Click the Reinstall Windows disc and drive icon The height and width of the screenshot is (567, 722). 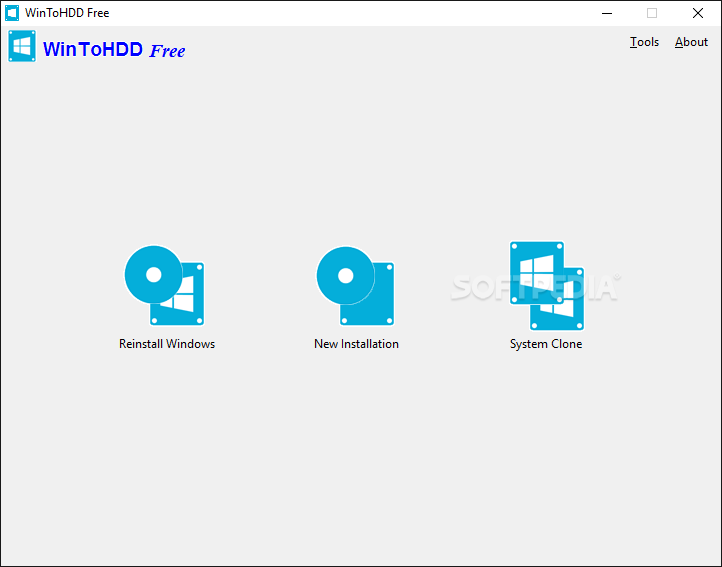[x=164, y=286]
